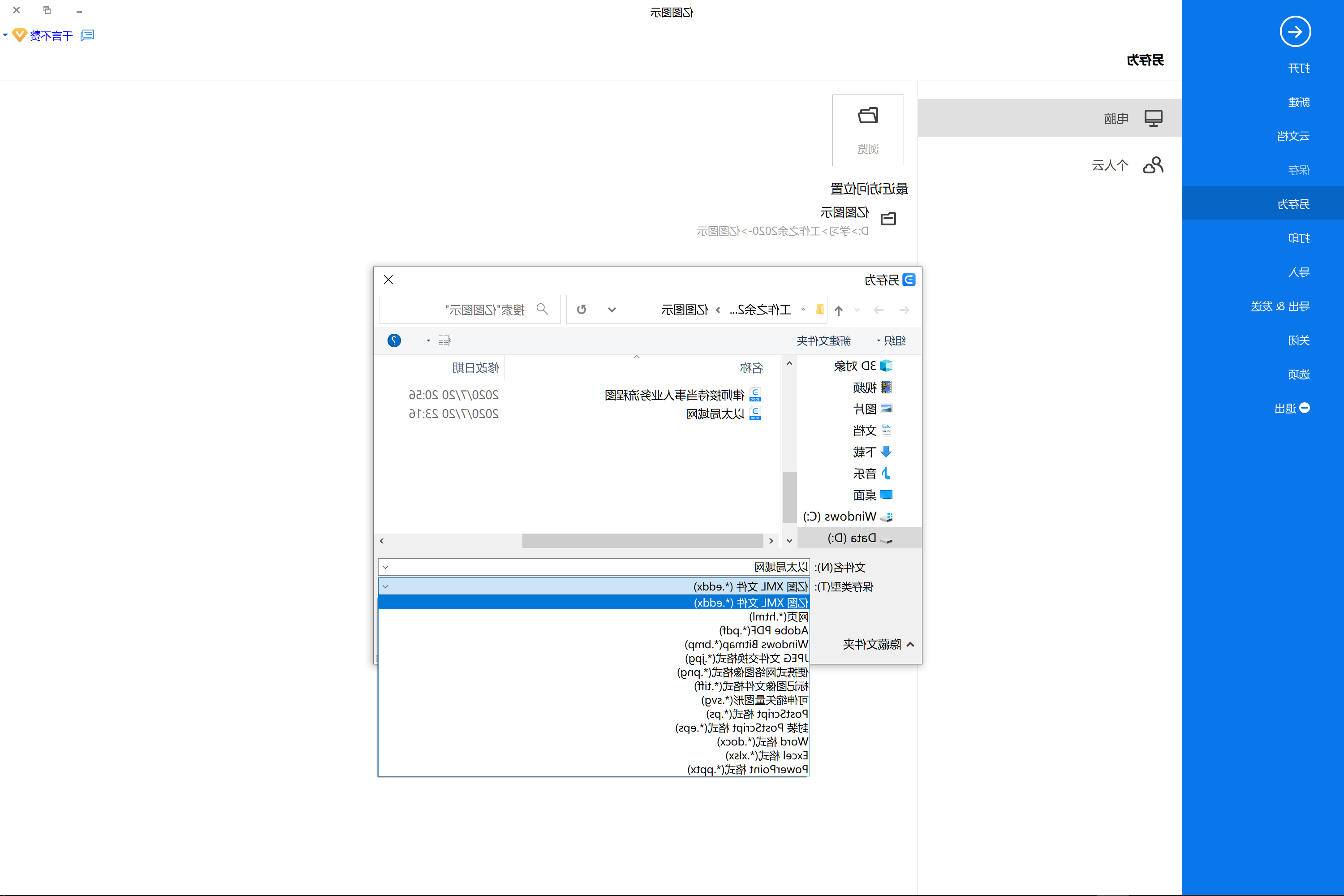Image resolution: width=1344 pixels, height=896 pixels.
Task: Collapse the 保存类型 combo box
Action: pos(386,586)
